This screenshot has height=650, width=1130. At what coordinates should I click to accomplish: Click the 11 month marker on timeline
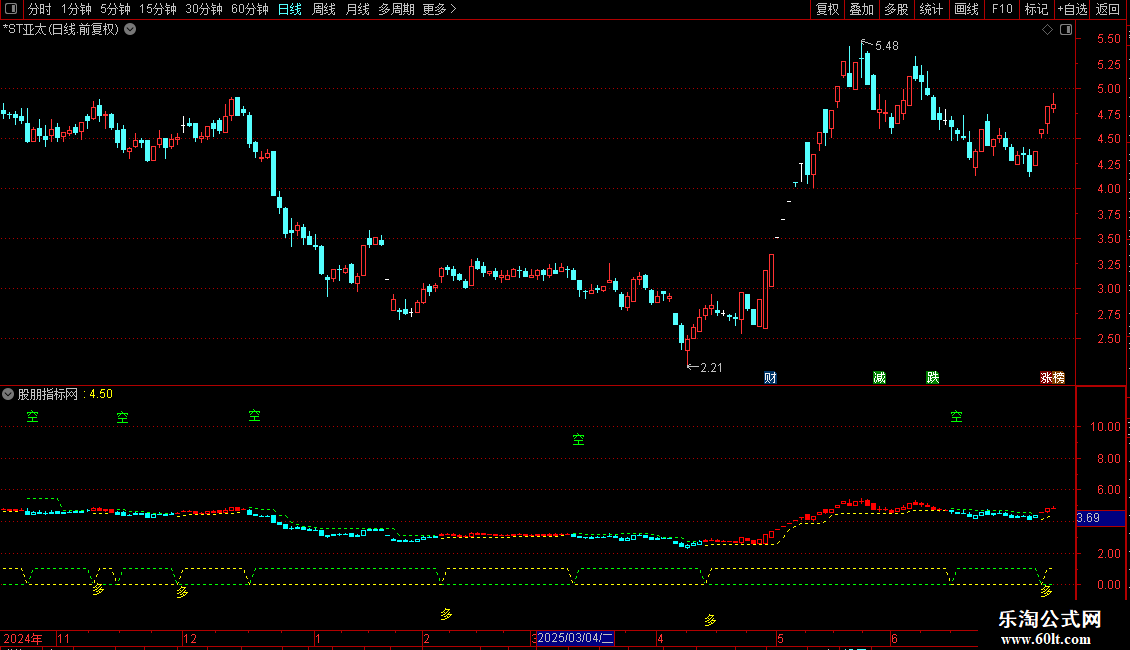(64, 638)
